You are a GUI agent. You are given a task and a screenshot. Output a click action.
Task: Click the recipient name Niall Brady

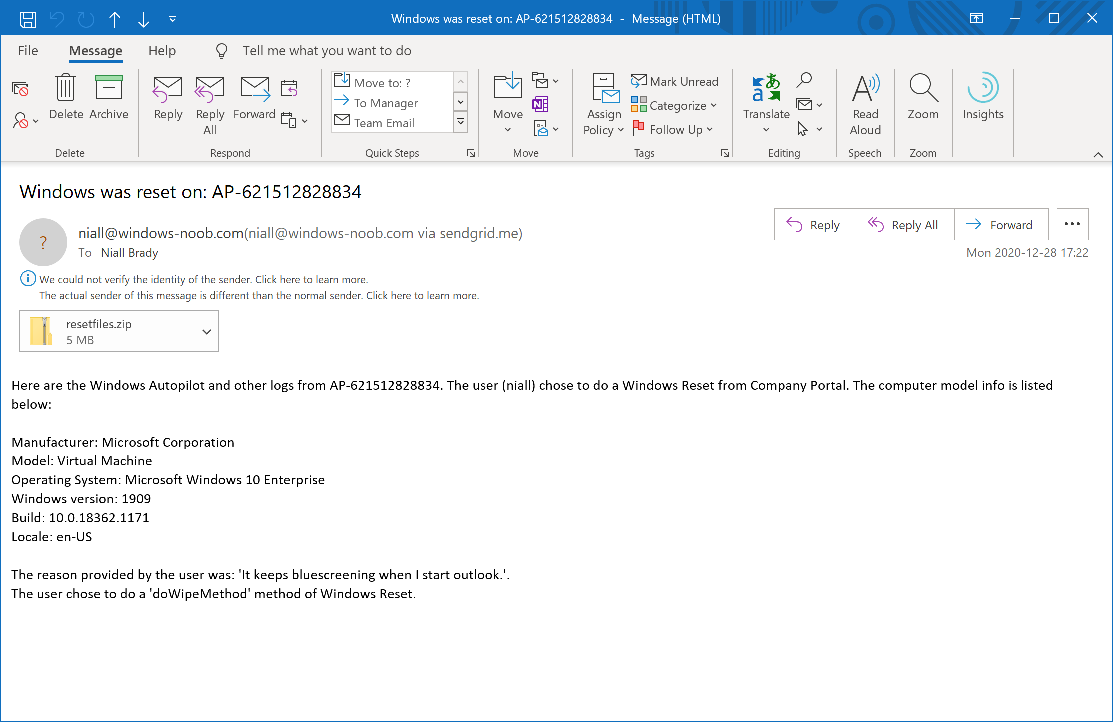point(130,253)
